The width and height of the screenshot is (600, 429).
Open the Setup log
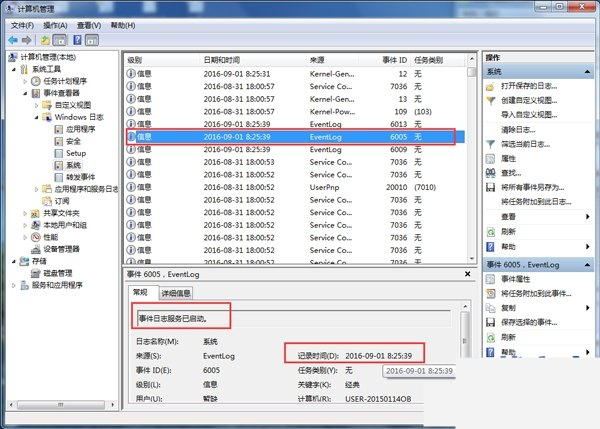[76, 153]
